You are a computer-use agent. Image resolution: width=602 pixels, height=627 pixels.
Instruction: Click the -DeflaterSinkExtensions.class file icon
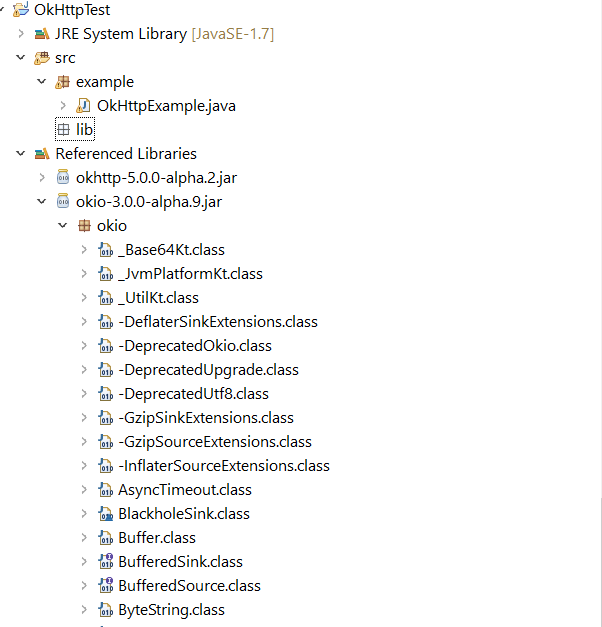[x=106, y=322]
